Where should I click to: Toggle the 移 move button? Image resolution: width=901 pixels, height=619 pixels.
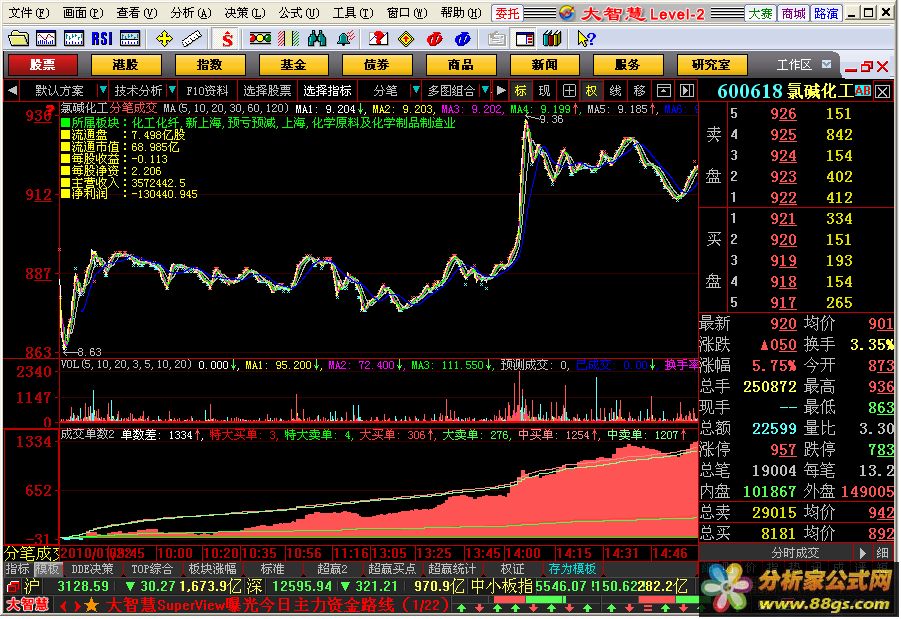(640, 91)
